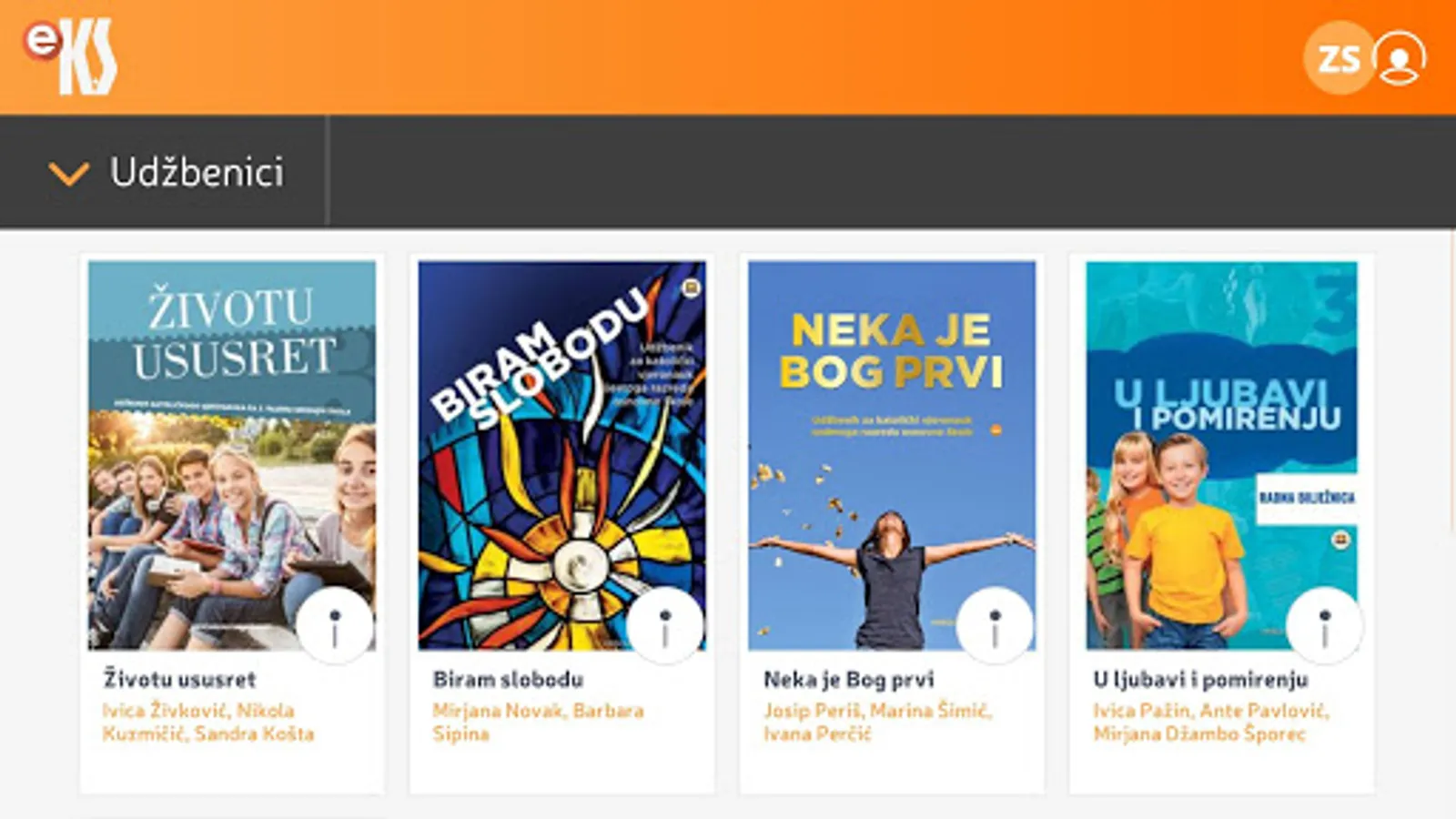This screenshot has height=819, width=1456.
Task: Click authors Mirjana Novak, Barbara Sipina
Action: (x=538, y=722)
